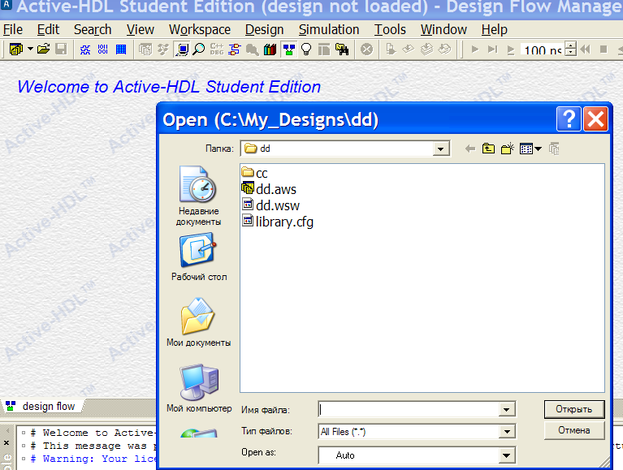623x470 pixels.
Task: Click the blue 101 binary pattern toolbar icon
Action: (103, 49)
